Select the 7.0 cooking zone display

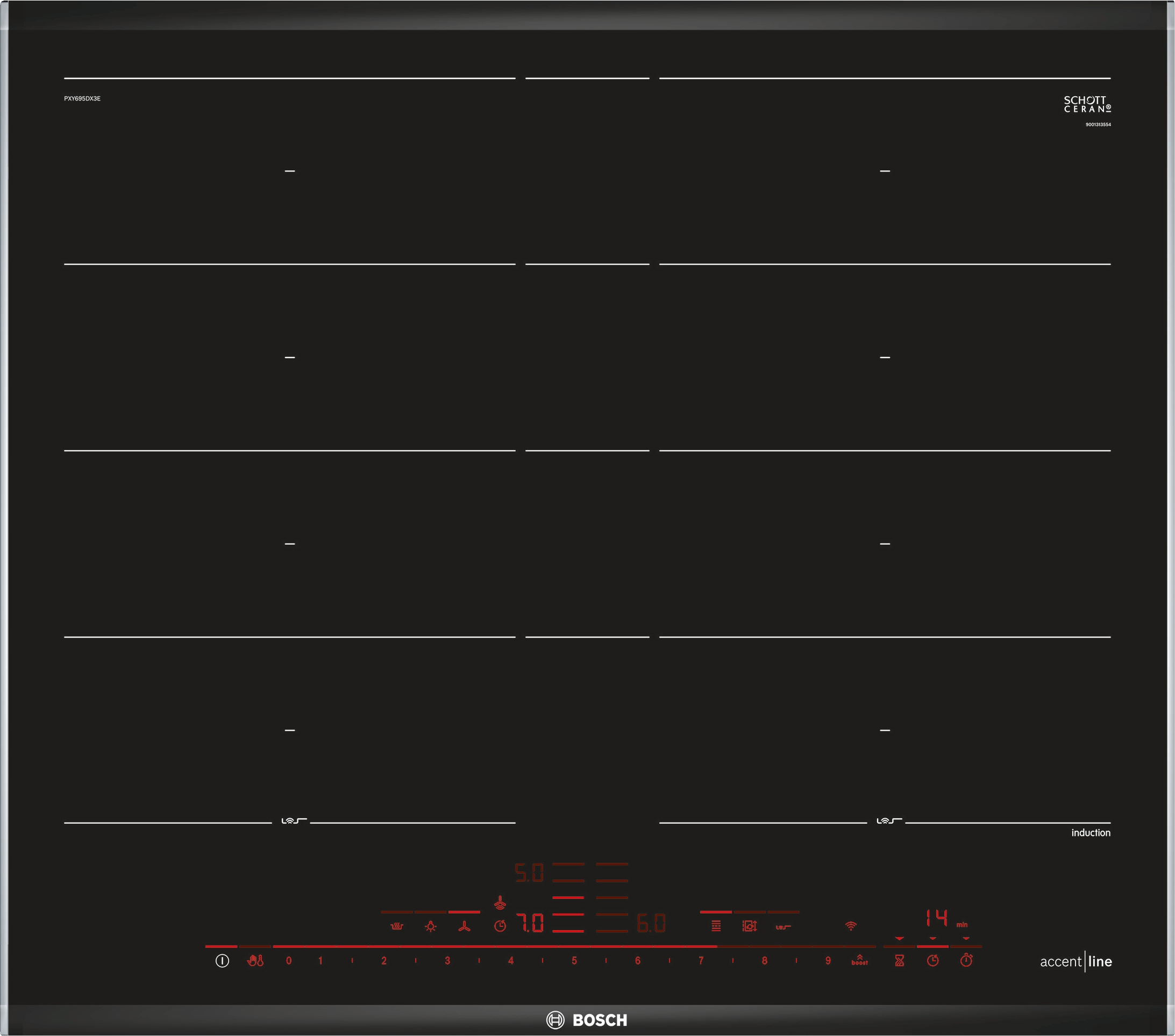[x=530, y=924]
